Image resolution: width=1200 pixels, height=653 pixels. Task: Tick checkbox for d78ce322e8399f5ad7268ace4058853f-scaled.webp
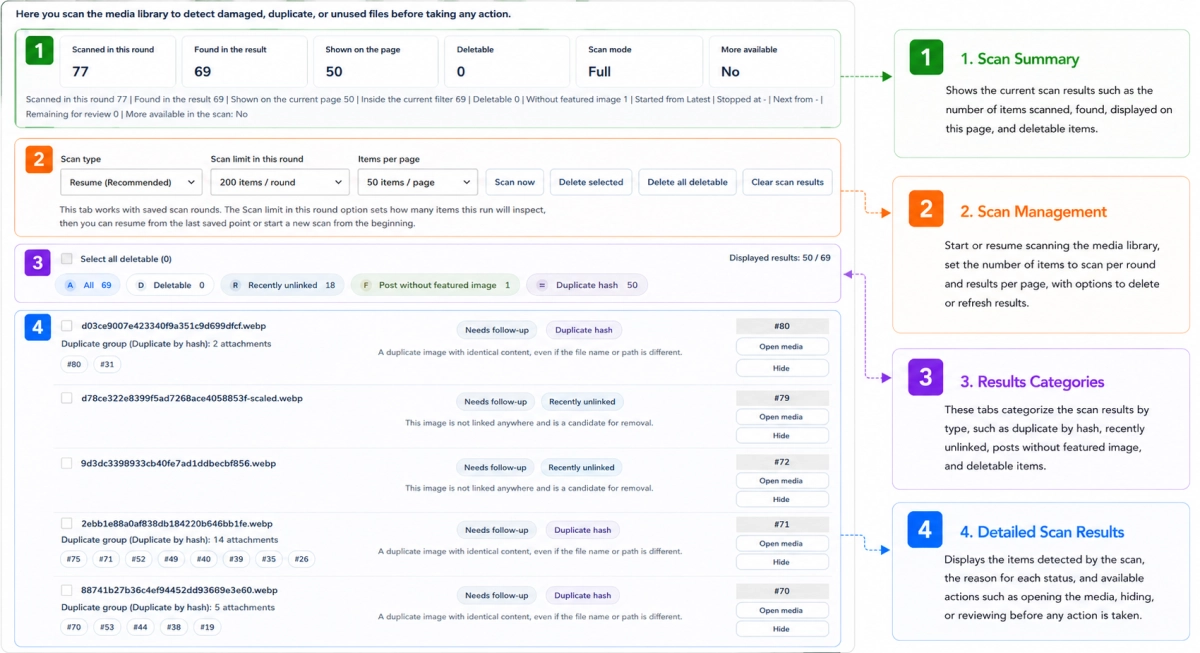(67, 398)
